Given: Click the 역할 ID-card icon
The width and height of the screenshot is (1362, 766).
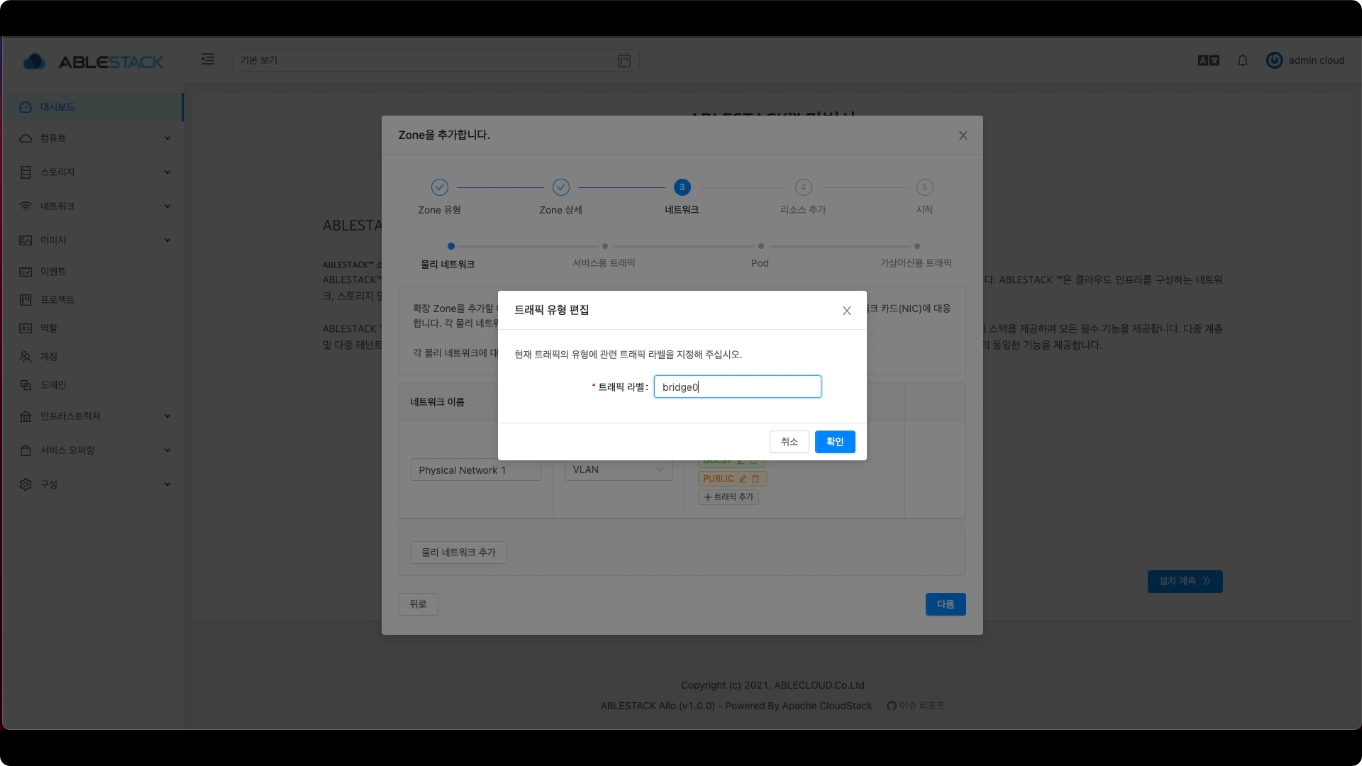Looking at the screenshot, I should 26,328.
